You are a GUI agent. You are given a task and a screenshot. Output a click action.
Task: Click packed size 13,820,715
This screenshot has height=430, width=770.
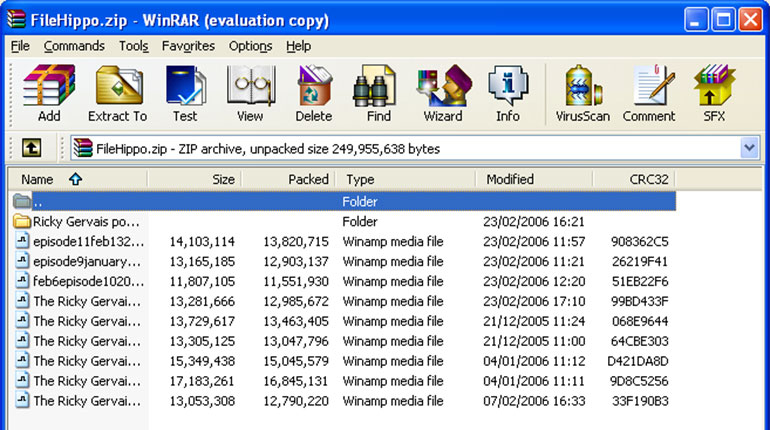[x=296, y=242]
